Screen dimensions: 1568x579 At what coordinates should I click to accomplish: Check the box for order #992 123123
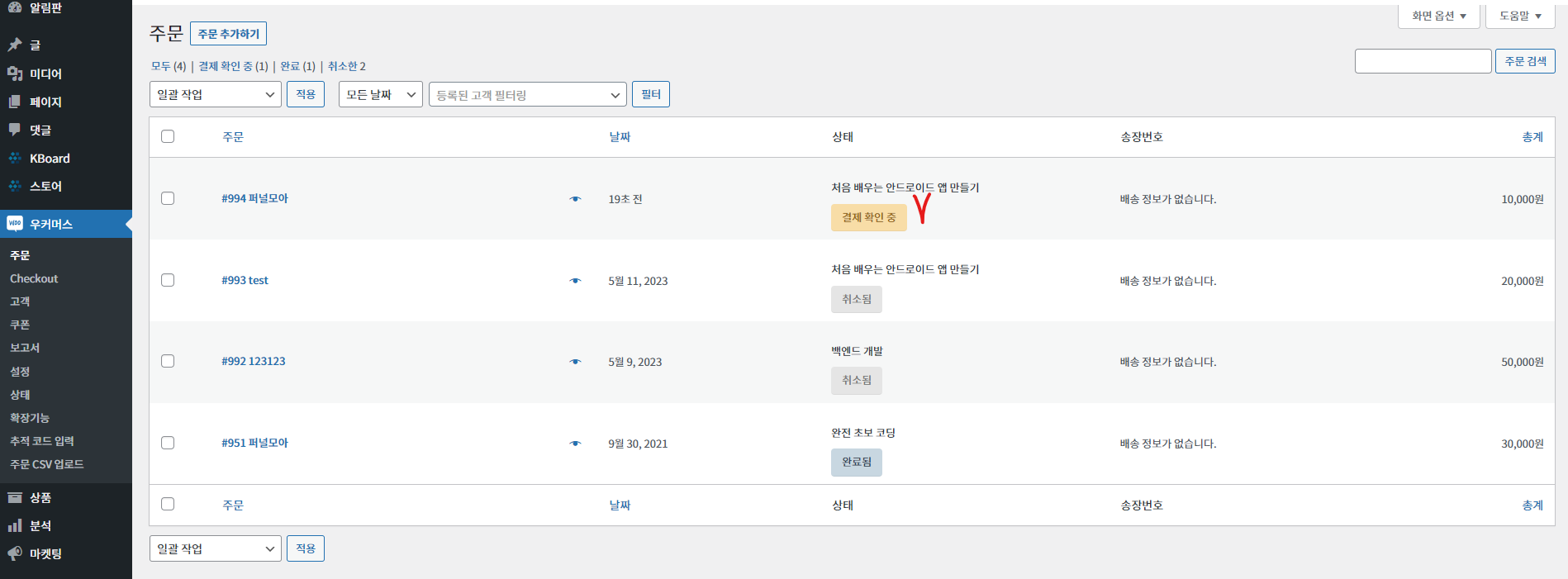pyautogui.click(x=168, y=361)
